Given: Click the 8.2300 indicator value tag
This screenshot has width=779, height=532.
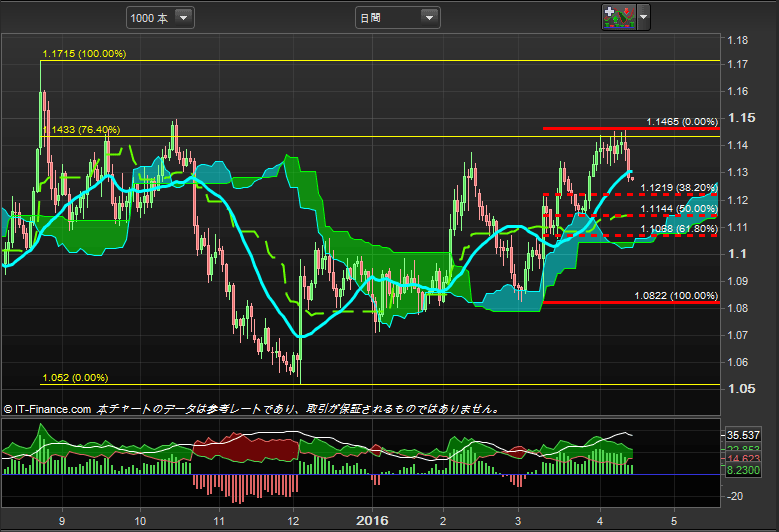Looking at the screenshot, I should tap(743, 470).
